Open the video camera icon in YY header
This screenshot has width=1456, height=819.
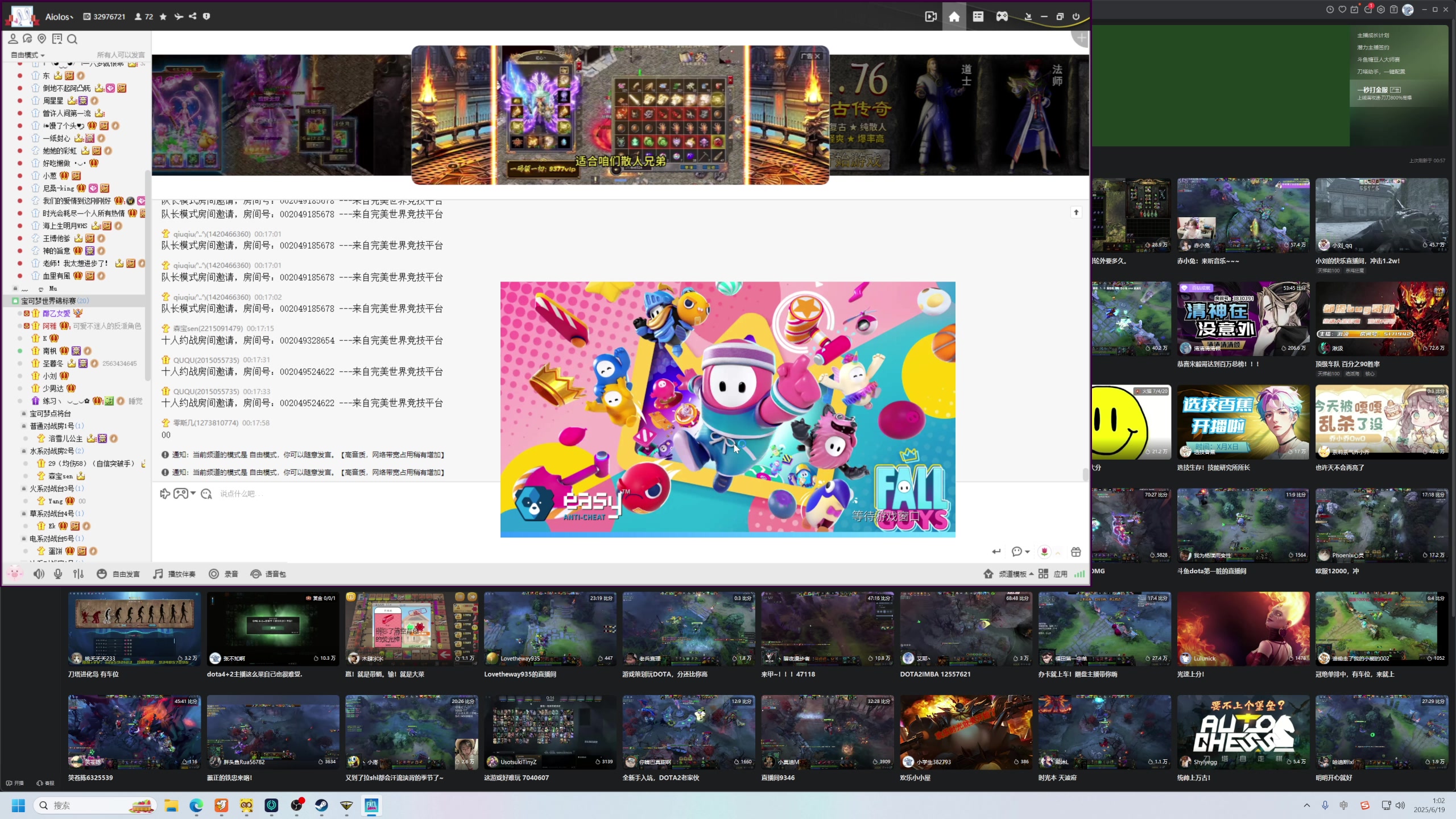[x=931, y=16]
